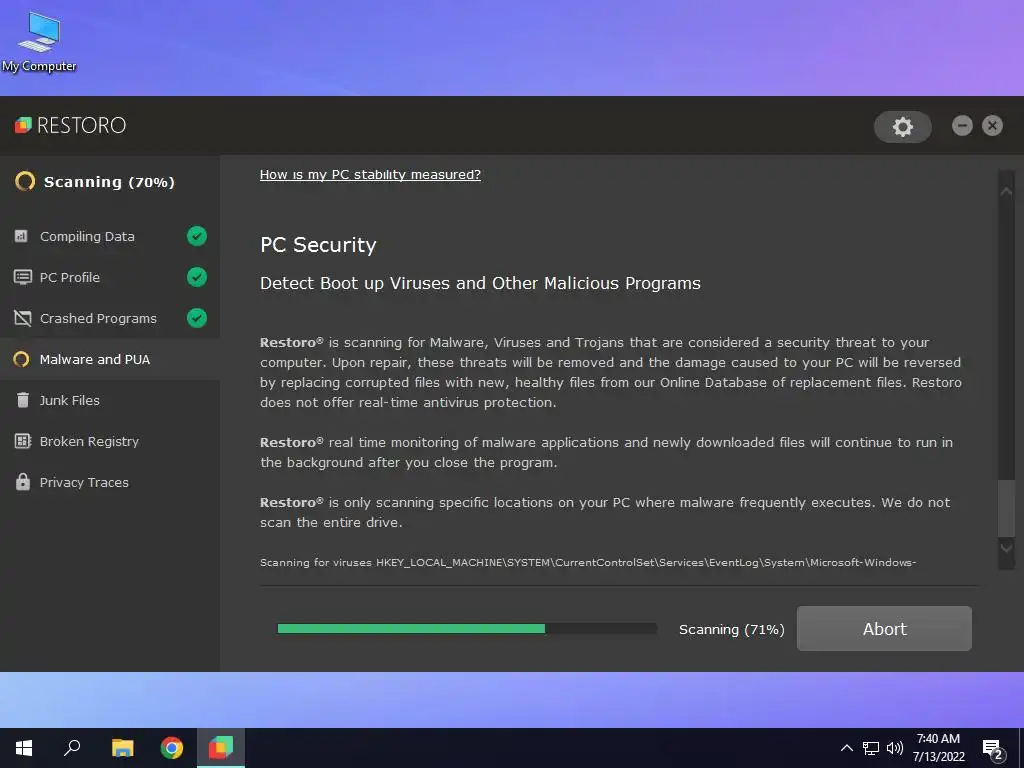Screen dimensions: 1024x768
Task: Click the PC Security heading
Action: [318, 245]
